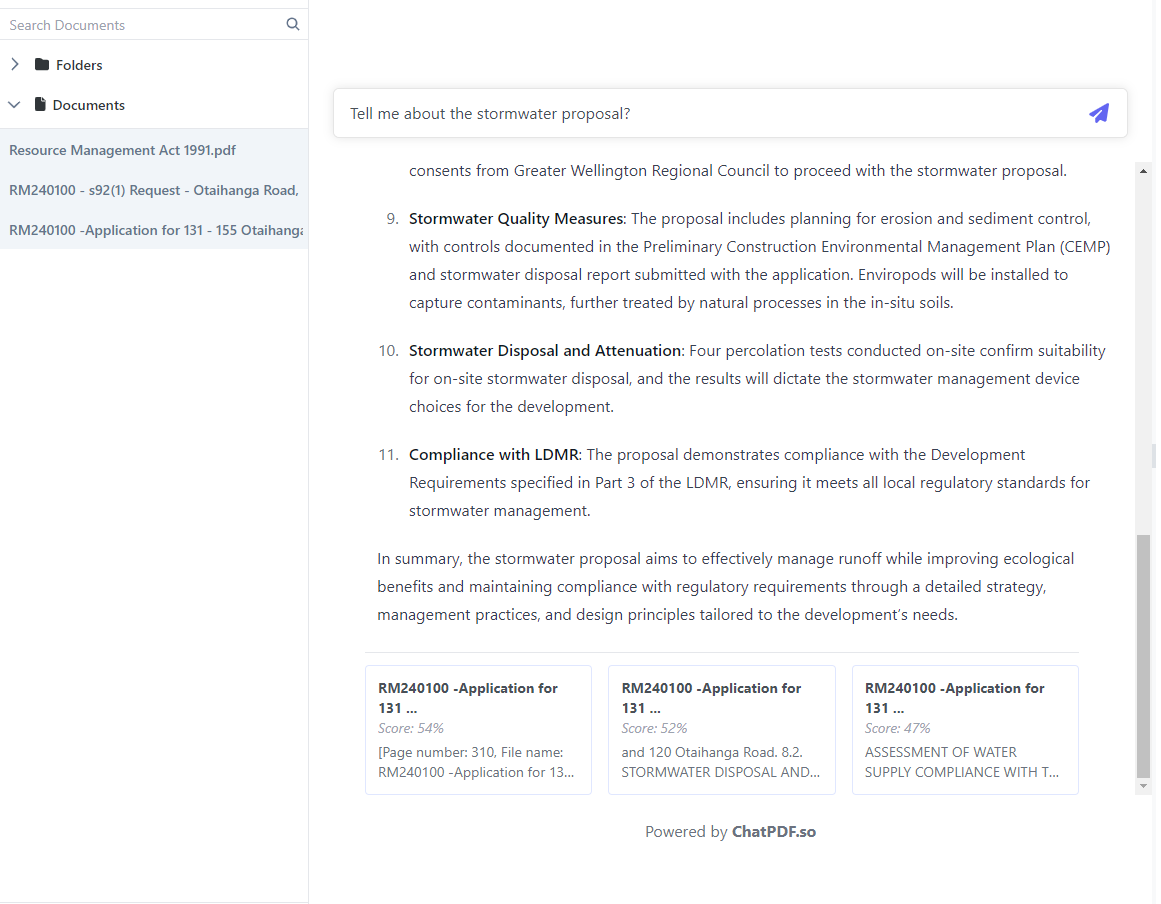Click the file icon beside Documents
Viewport: 1161px width, 904px height.
click(40, 104)
